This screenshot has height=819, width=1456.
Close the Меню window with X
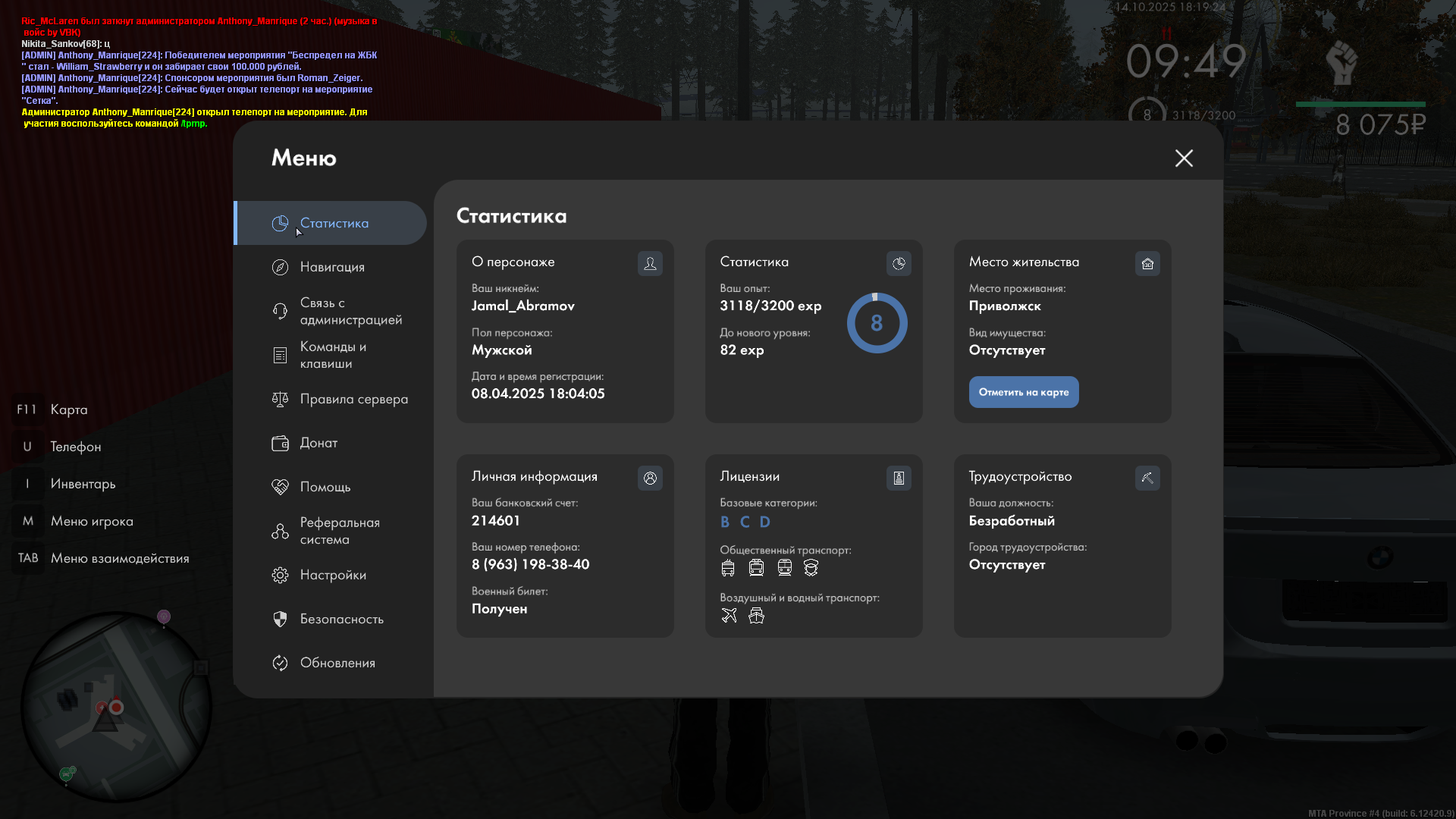(1184, 158)
